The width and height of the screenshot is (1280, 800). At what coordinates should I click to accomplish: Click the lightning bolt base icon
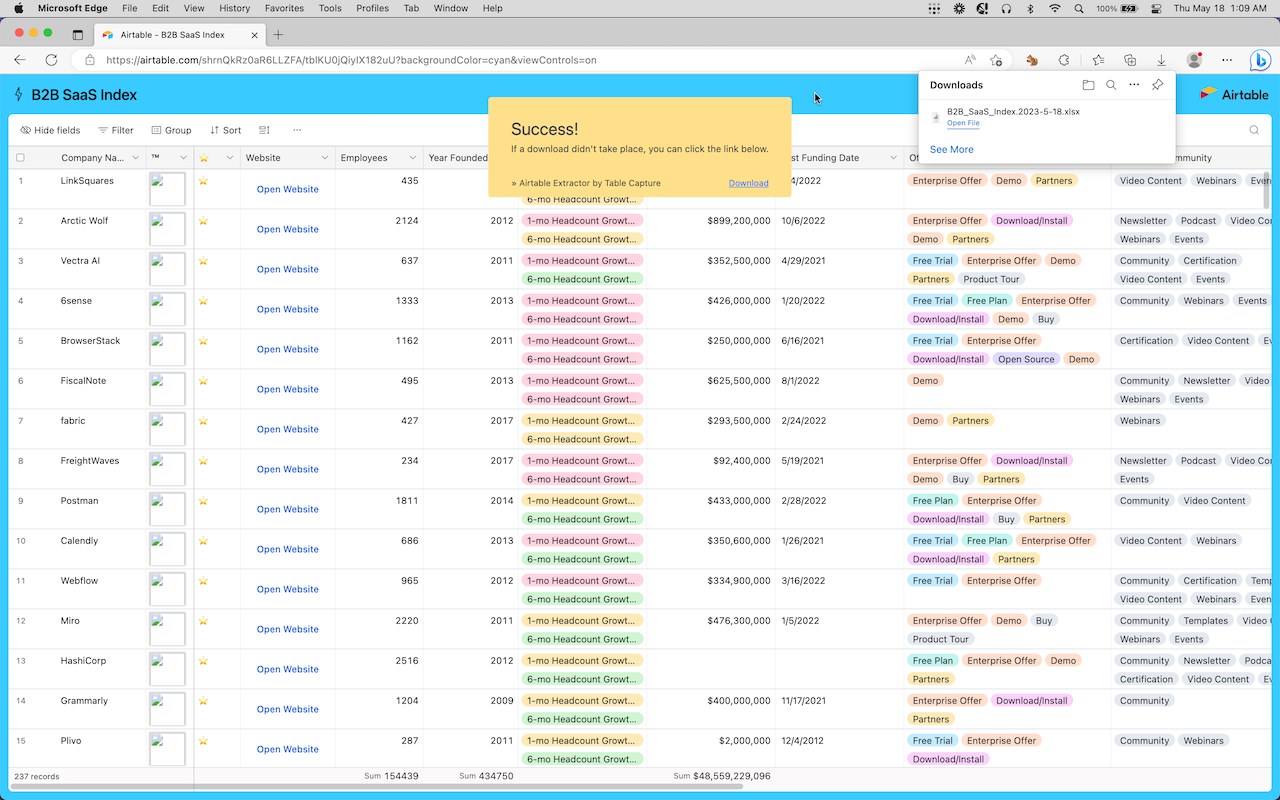point(18,95)
